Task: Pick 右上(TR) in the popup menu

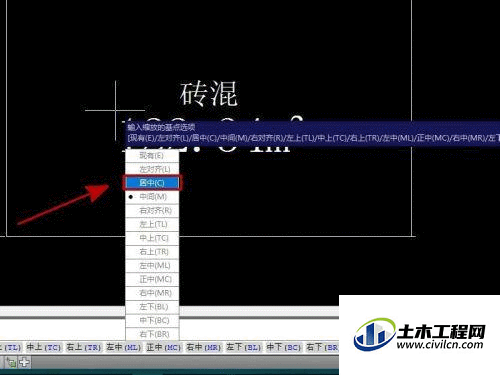Action: click(x=152, y=252)
